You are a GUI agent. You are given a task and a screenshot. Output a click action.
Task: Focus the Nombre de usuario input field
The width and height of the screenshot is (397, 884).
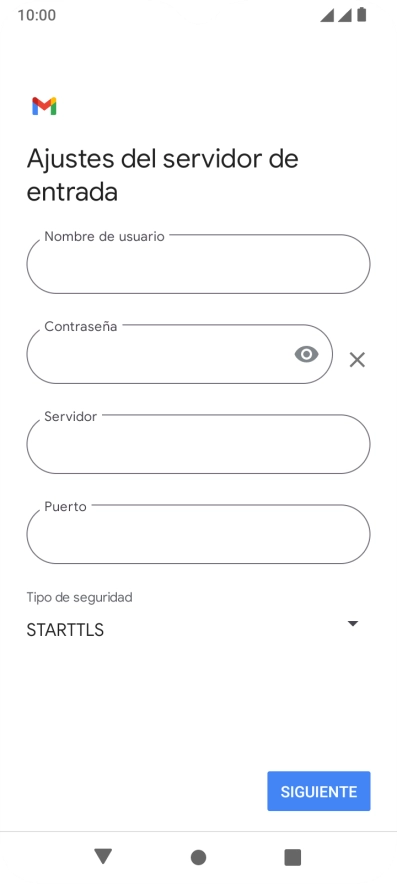[x=198, y=264]
